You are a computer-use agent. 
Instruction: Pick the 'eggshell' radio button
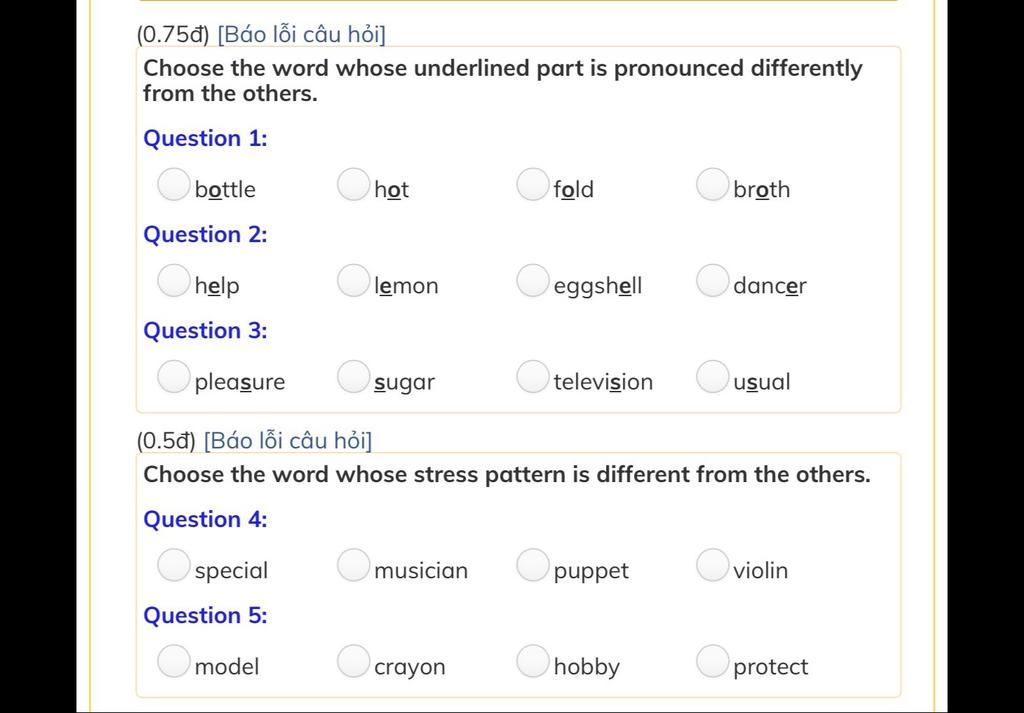pyautogui.click(x=532, y=281)
